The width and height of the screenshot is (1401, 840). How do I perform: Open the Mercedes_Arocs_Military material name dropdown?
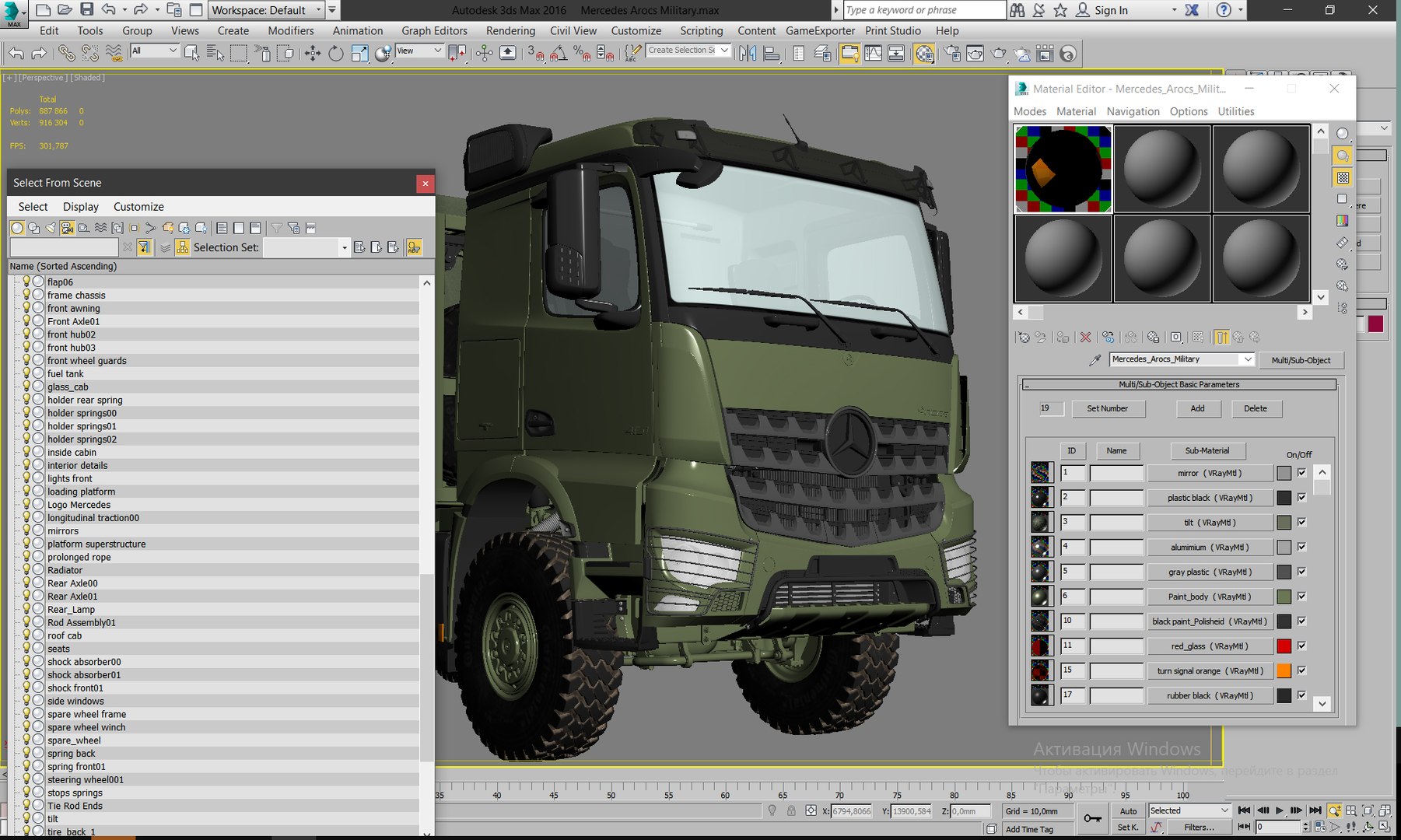[1182, 359]
